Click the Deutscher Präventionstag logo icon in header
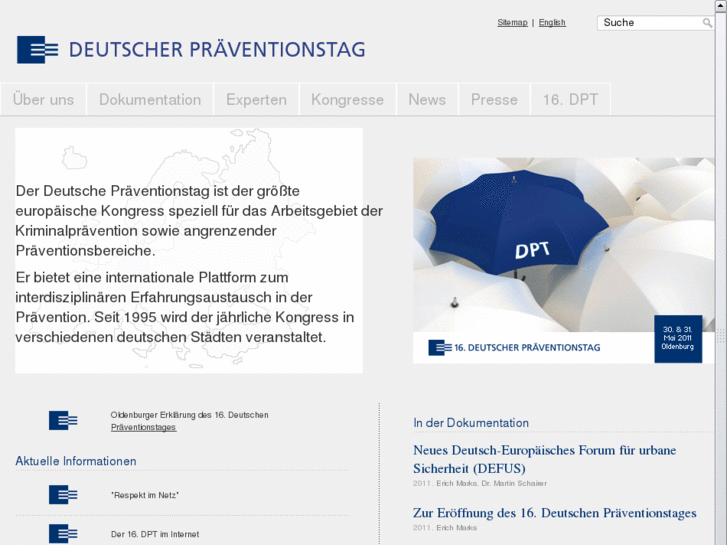Screen dimensions: 727x545 (x=38, y=50)
